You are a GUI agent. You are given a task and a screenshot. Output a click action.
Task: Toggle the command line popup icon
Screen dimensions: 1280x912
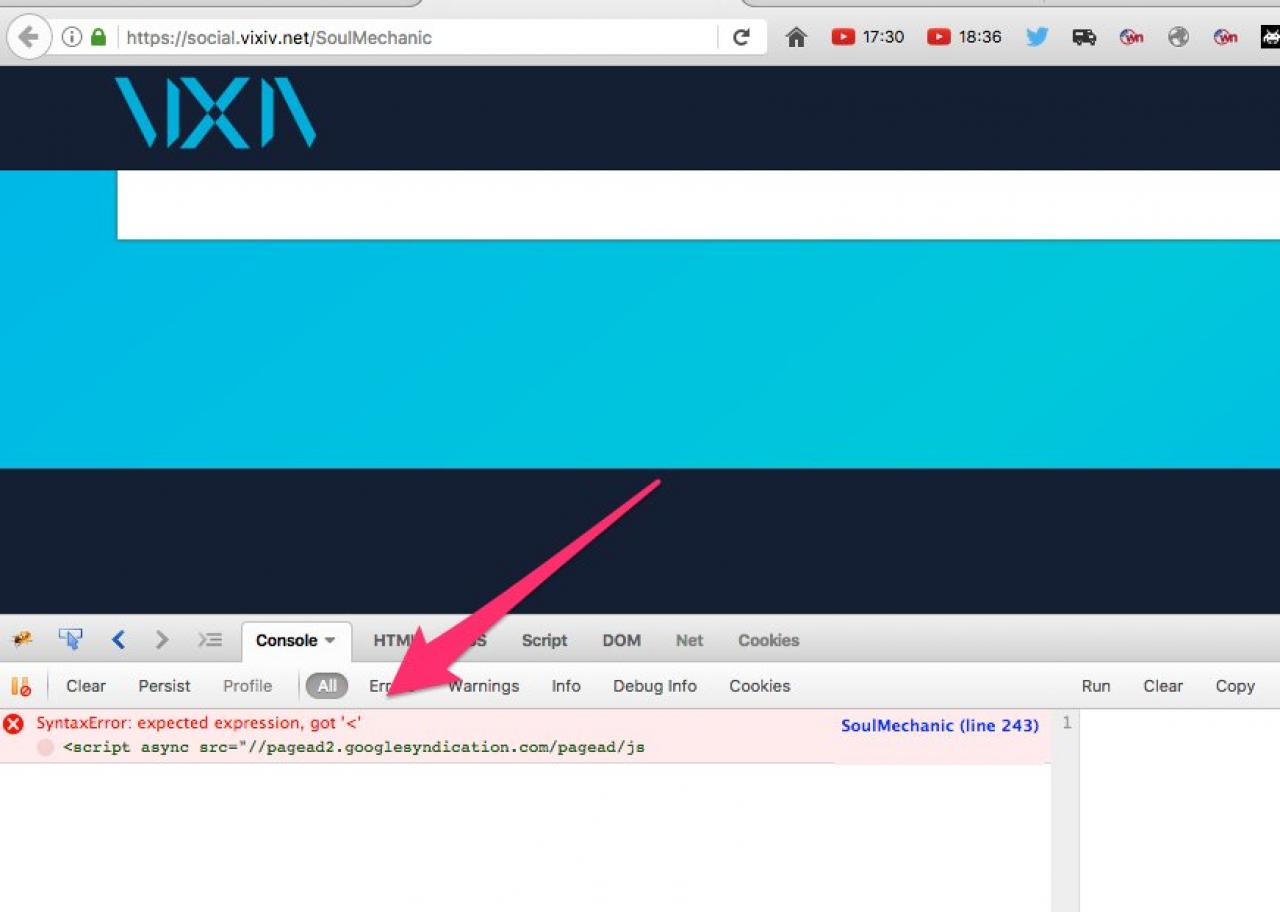click(x=209, y=640)
